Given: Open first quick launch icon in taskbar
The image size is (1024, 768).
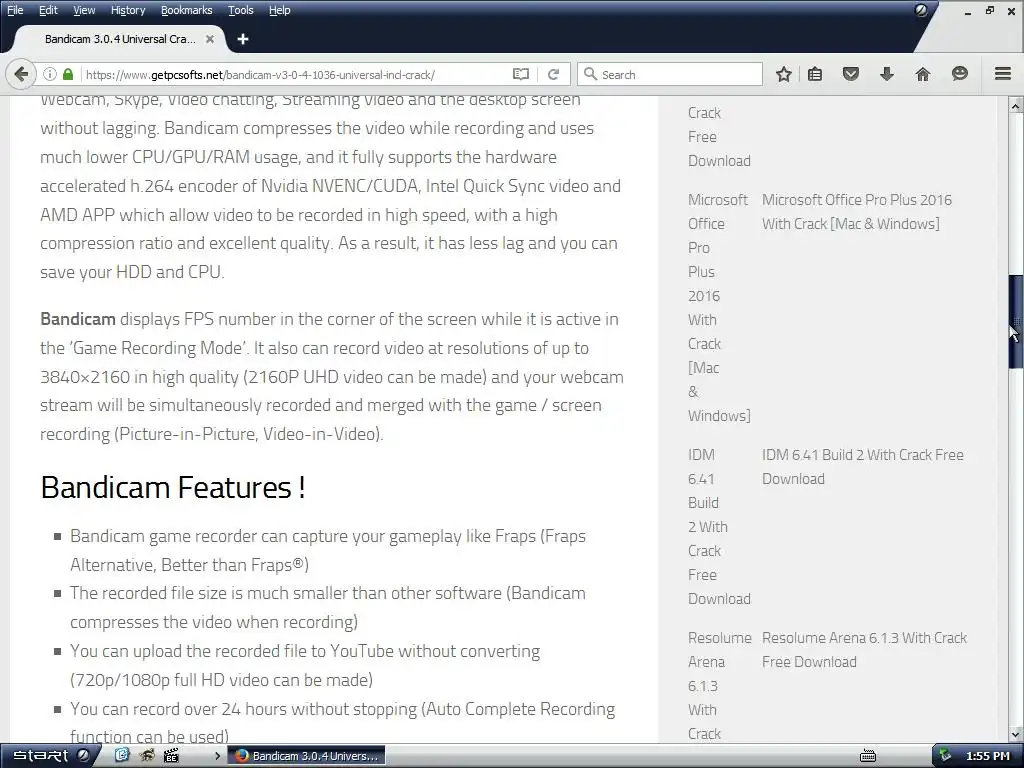Looking at the screenshot, I should 121,756.
